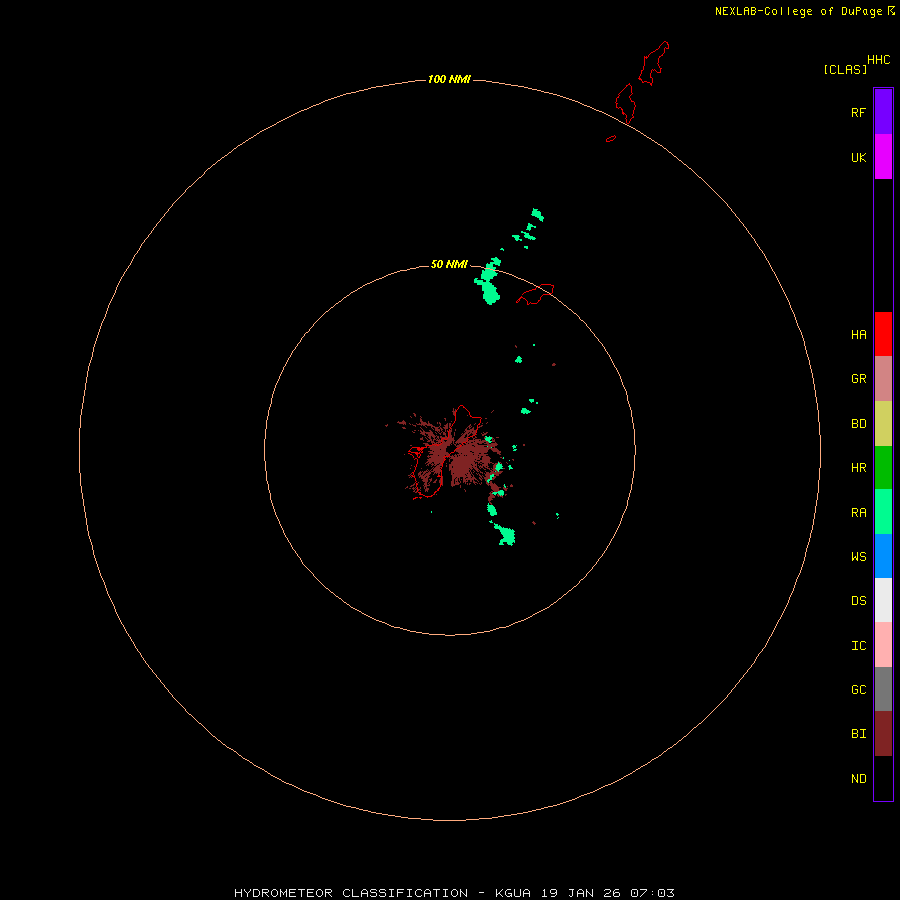Viewport: 900px width, 900px height.
Task: Click the HA legend label
Action: 858,335
